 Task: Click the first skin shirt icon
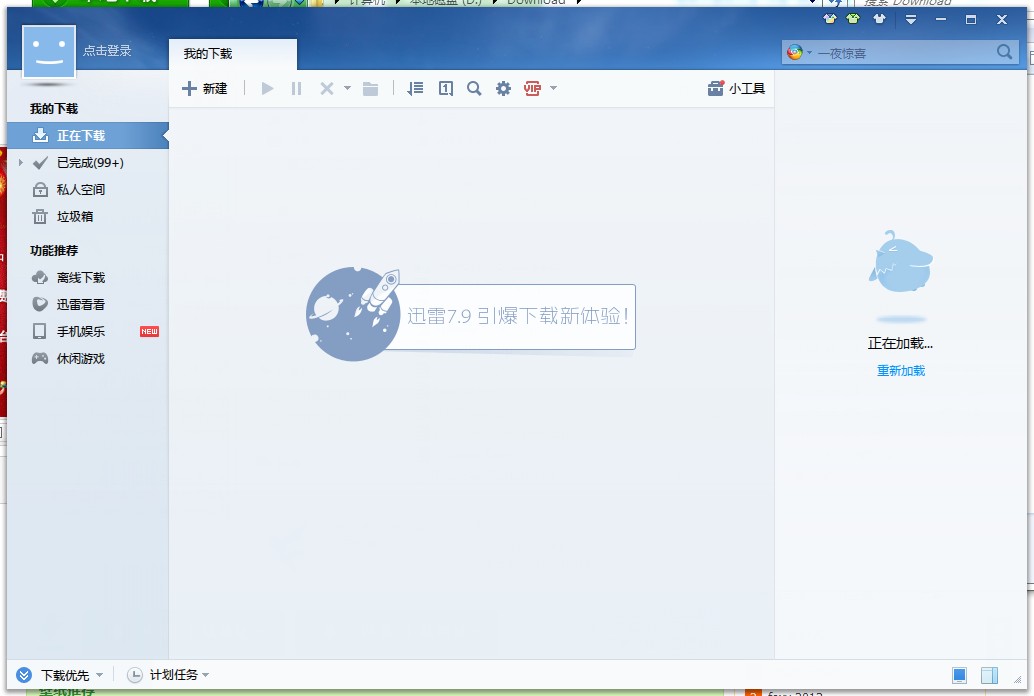[830, 19]
